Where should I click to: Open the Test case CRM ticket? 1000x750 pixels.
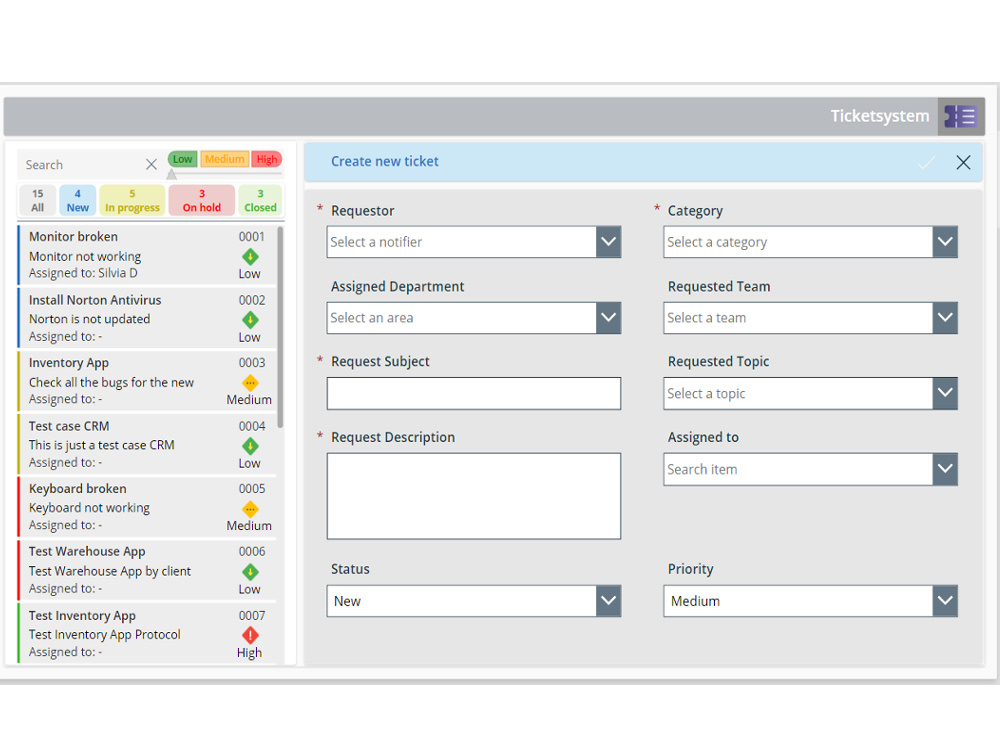point(147,444)
